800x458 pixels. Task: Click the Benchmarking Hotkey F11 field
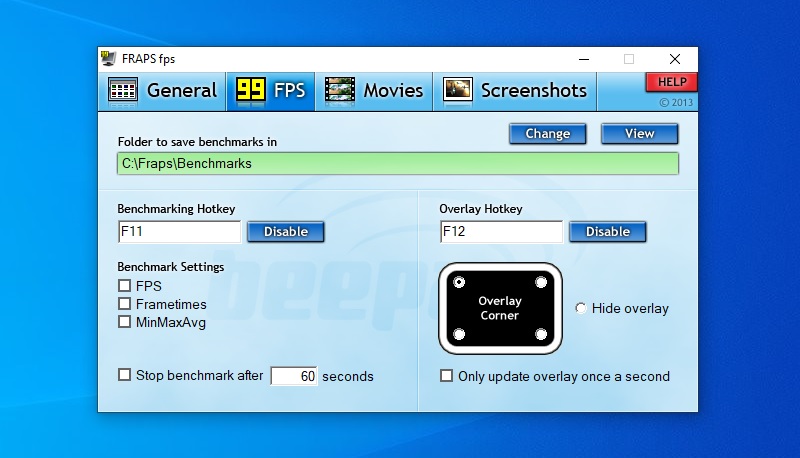coord(179,232)
